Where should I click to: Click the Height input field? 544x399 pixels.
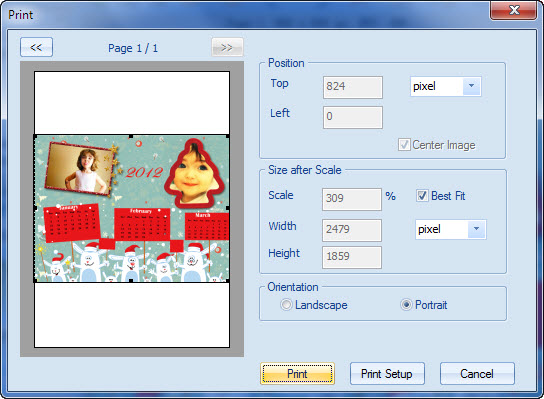pyautogui.click(x=352, y=257)
